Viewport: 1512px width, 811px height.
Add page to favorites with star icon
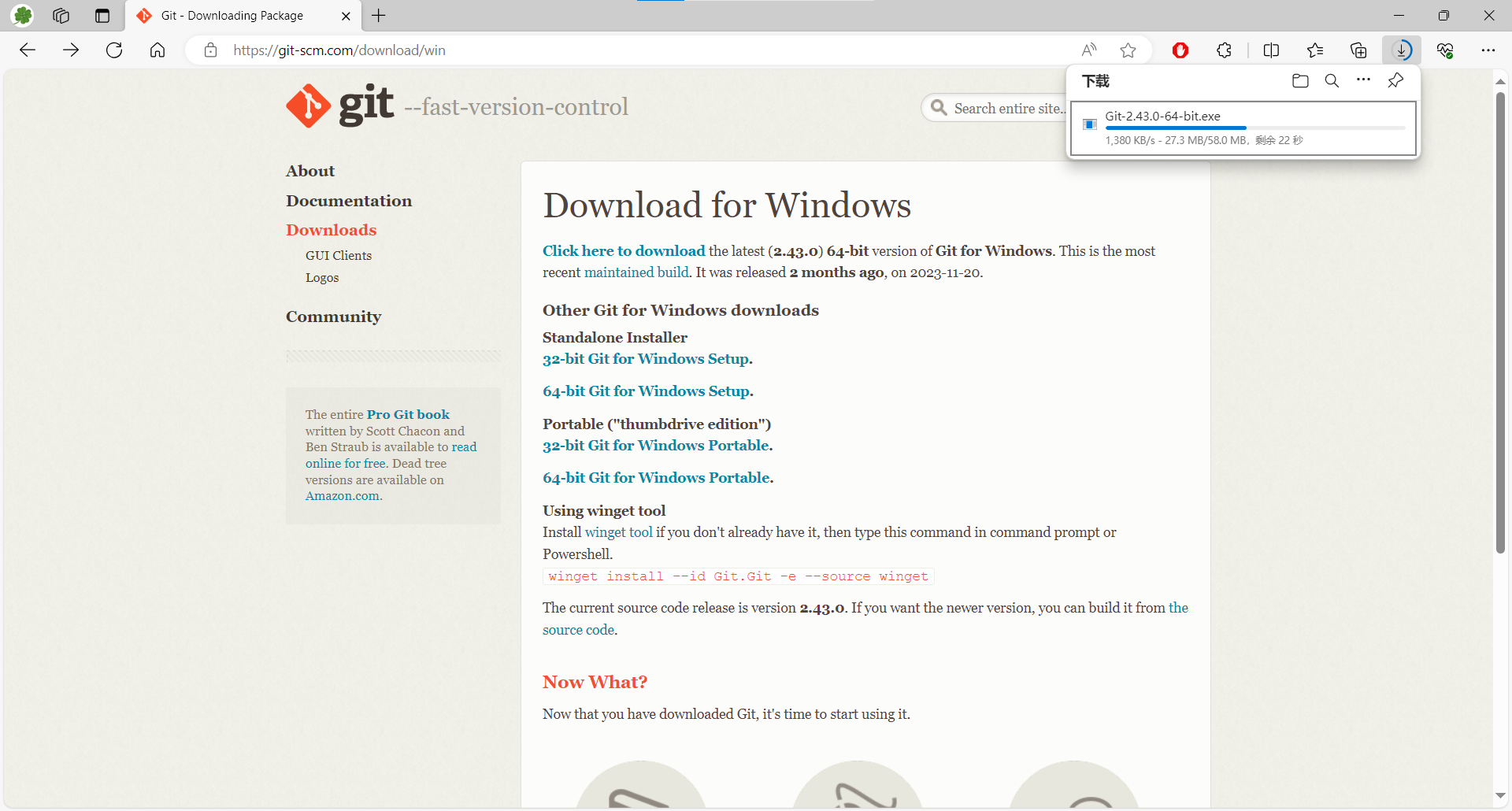(x=1128, y=50)
